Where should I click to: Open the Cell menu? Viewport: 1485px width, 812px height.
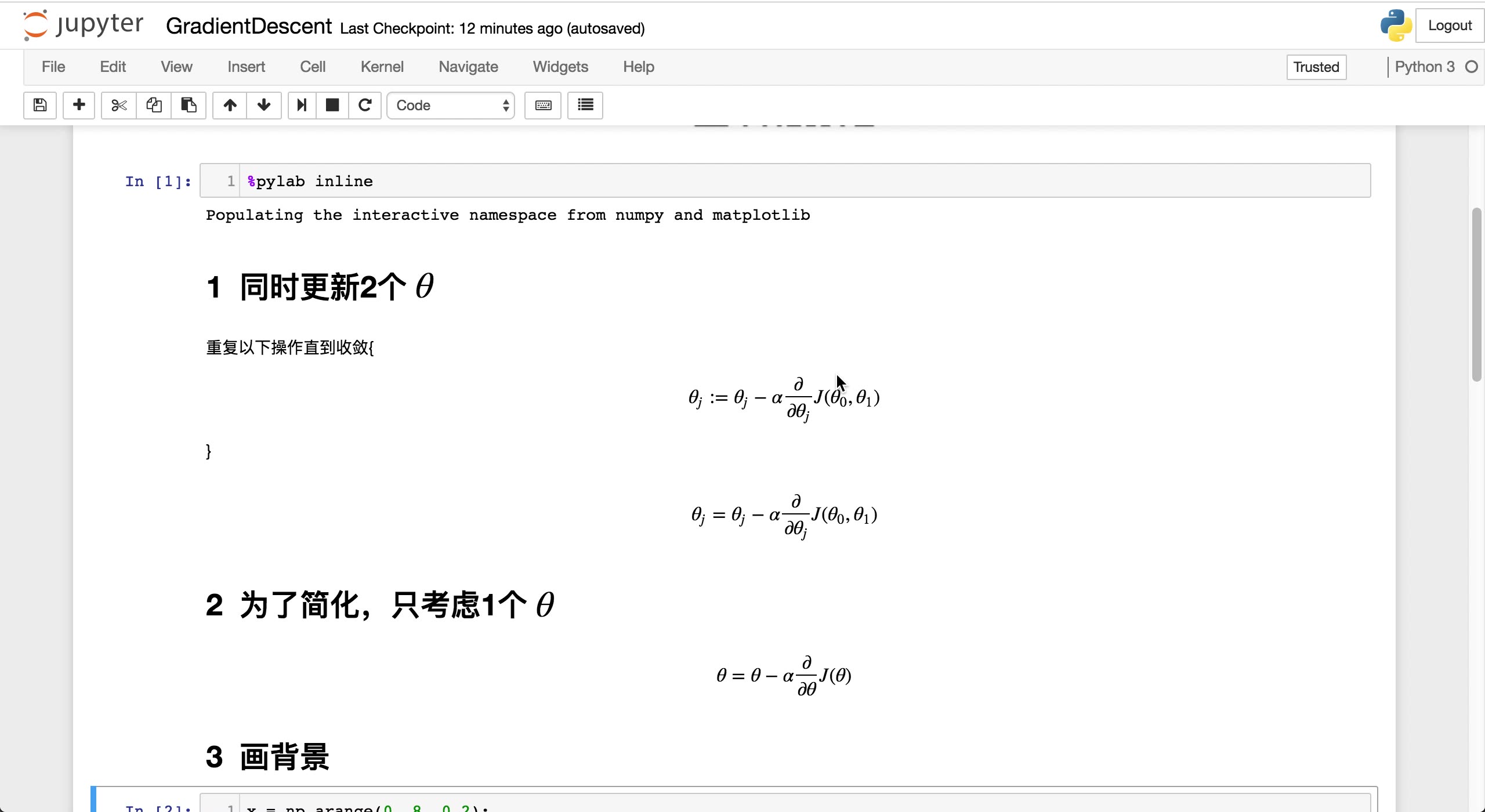click(313, 67)
